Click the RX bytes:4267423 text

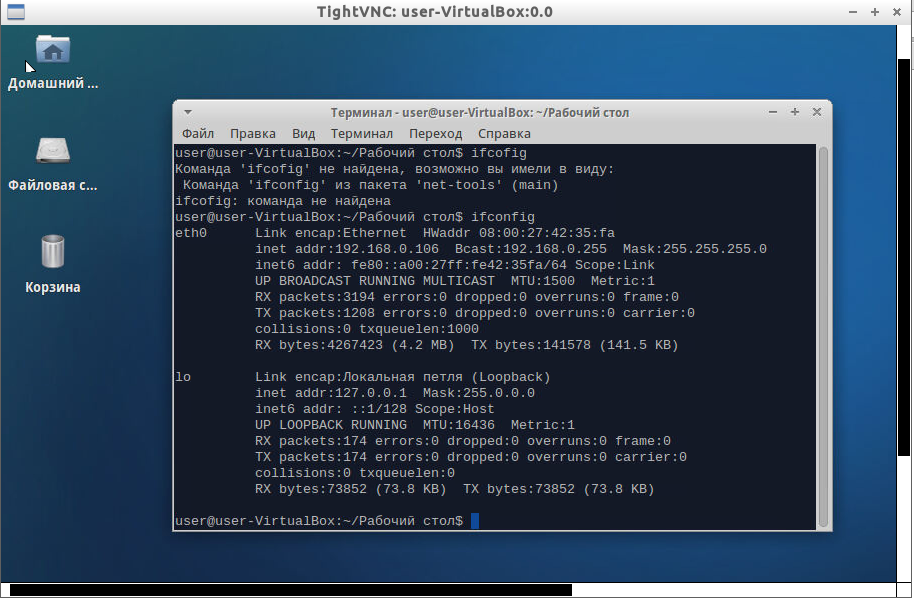tap(319, 345)
